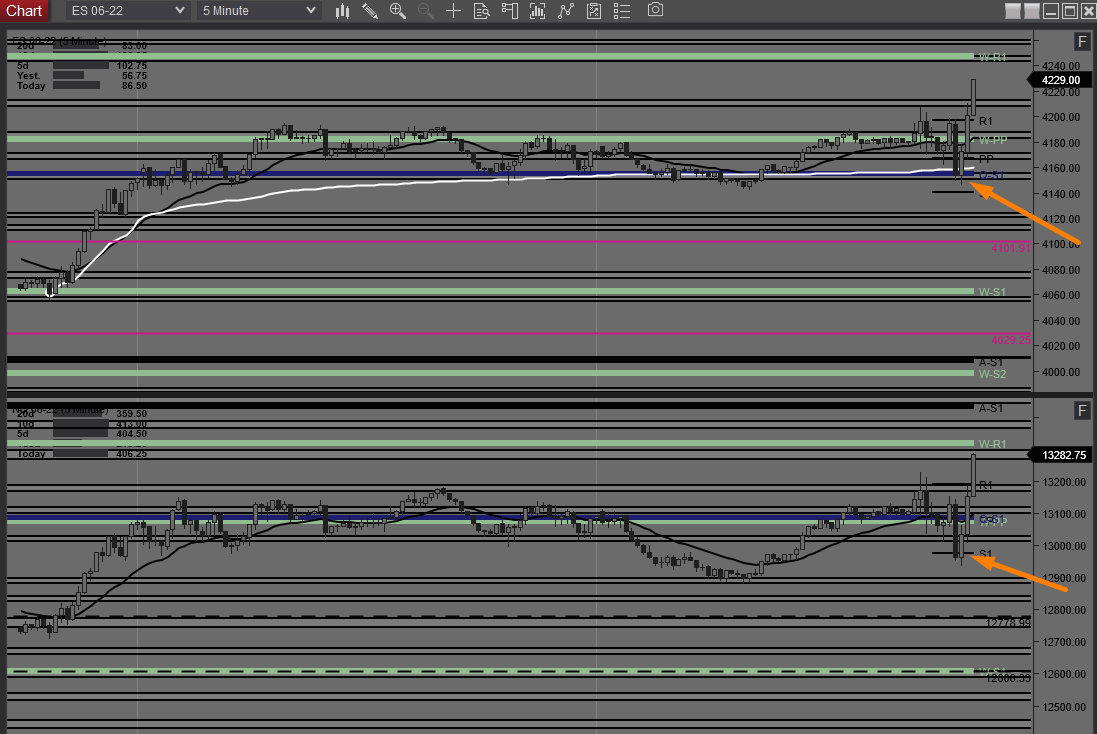The width and height of the screenshot is (1097, 734).
Task: Click the greyed Zoom Out magnifier
Action: (425, 10)
